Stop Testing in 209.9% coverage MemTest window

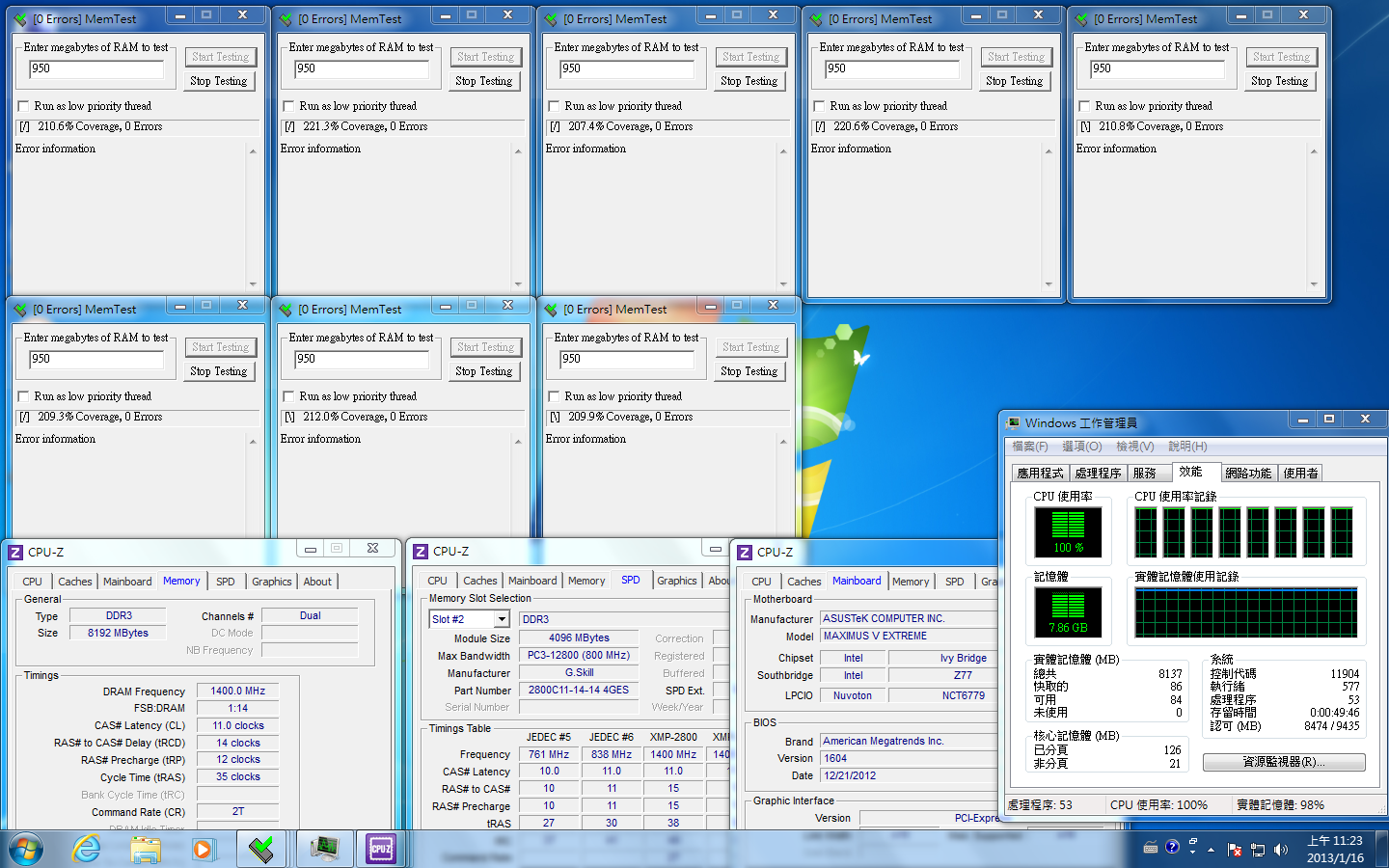tap(749, 371)
